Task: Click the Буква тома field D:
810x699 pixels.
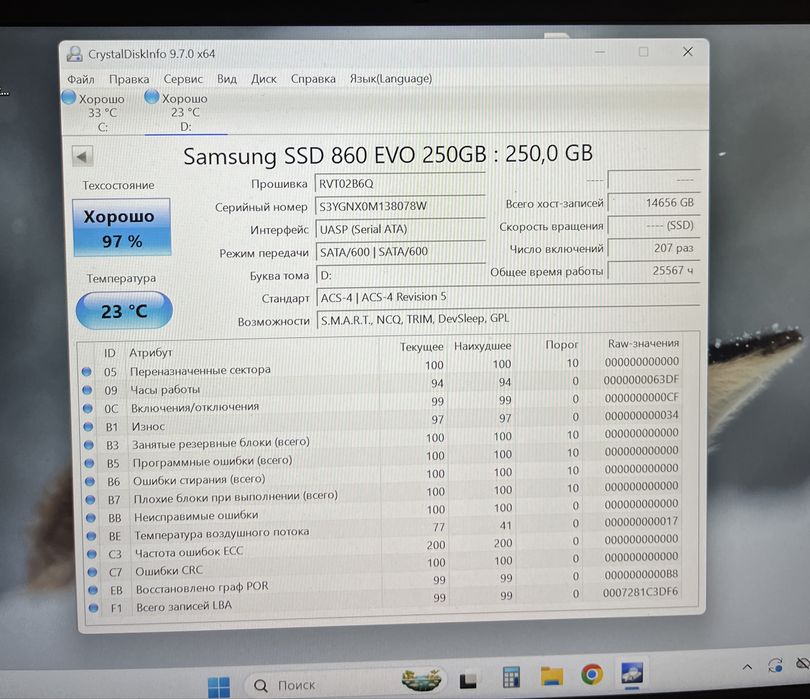Action: click(x=401, y=275)
